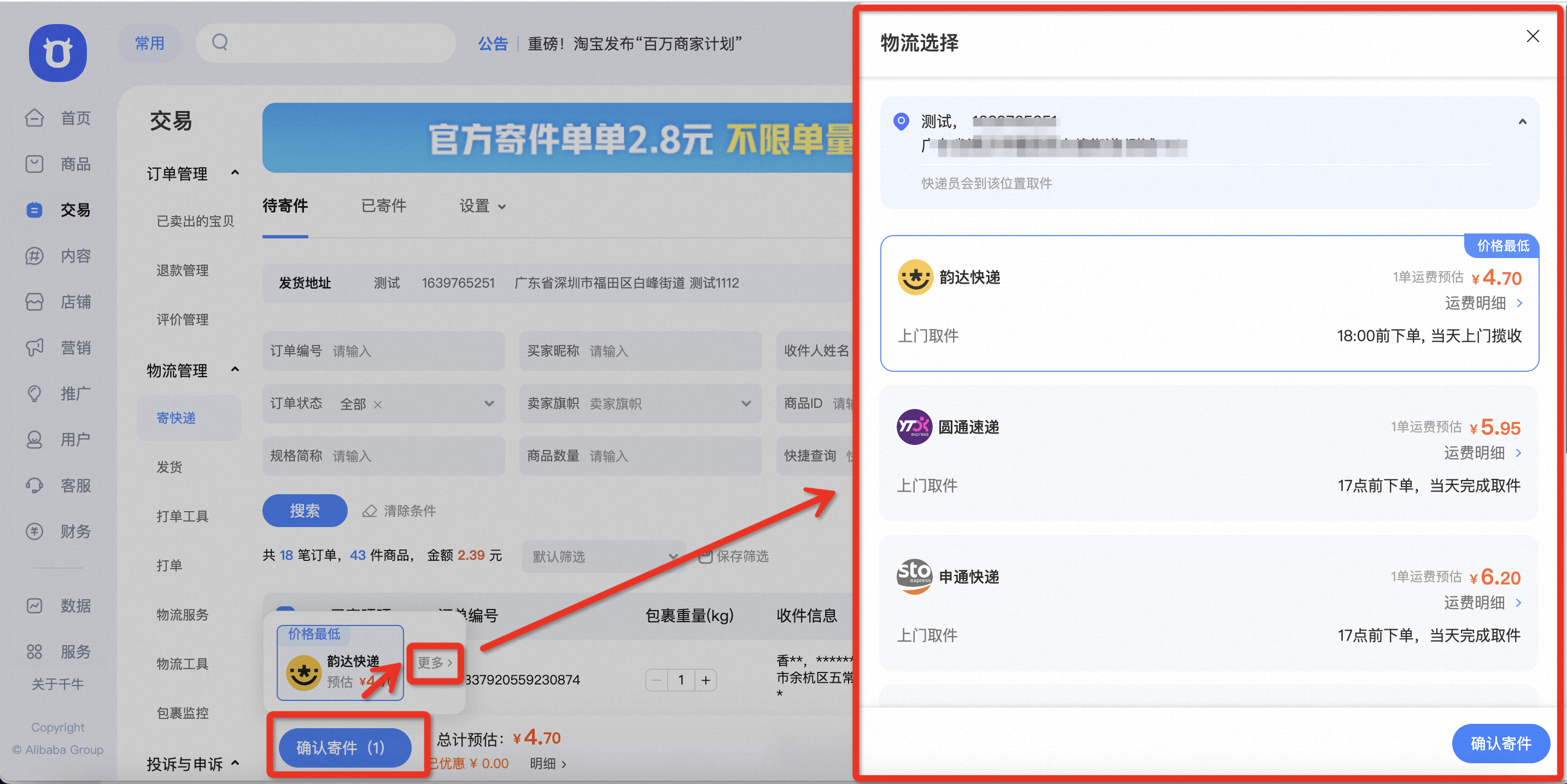Viewport: 1567px width, 784px height.
Task: Click the location pin icon in pickup address
Action: pyautogui.click(x=901, y=121)
